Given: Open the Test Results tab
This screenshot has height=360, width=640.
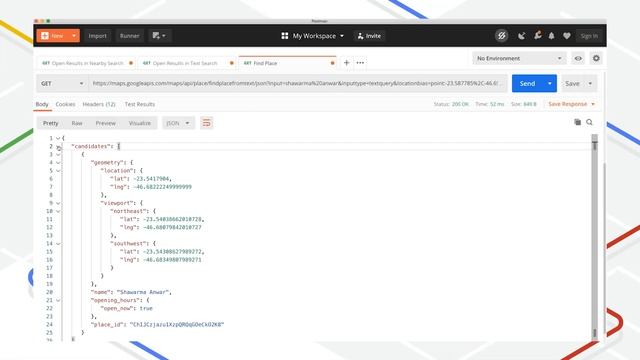Looking at the screenshot, I should coord(140,104).
